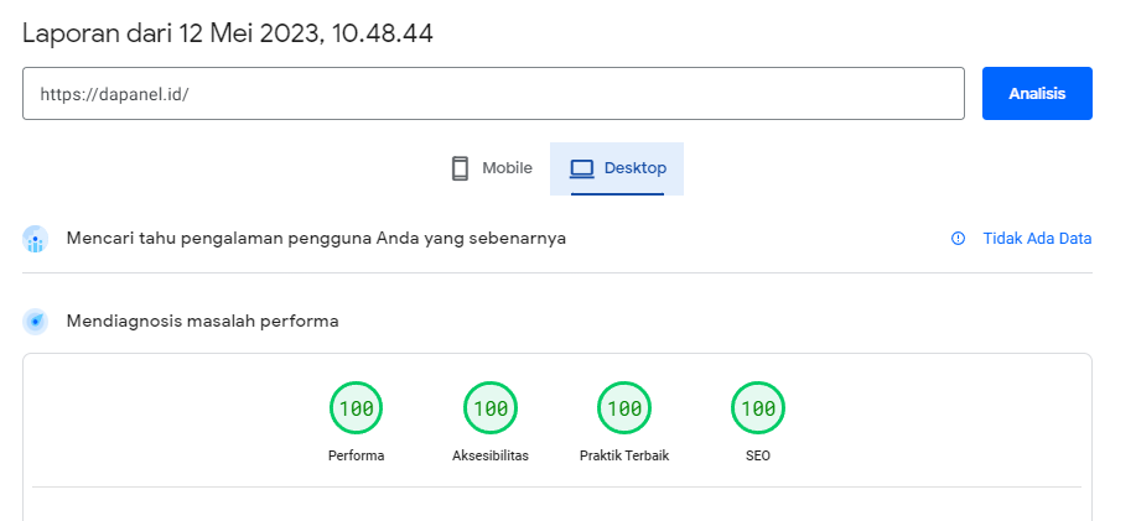1137x522 pixels.
Task: Select the Desktop tab label
Action: pos(635,168)
